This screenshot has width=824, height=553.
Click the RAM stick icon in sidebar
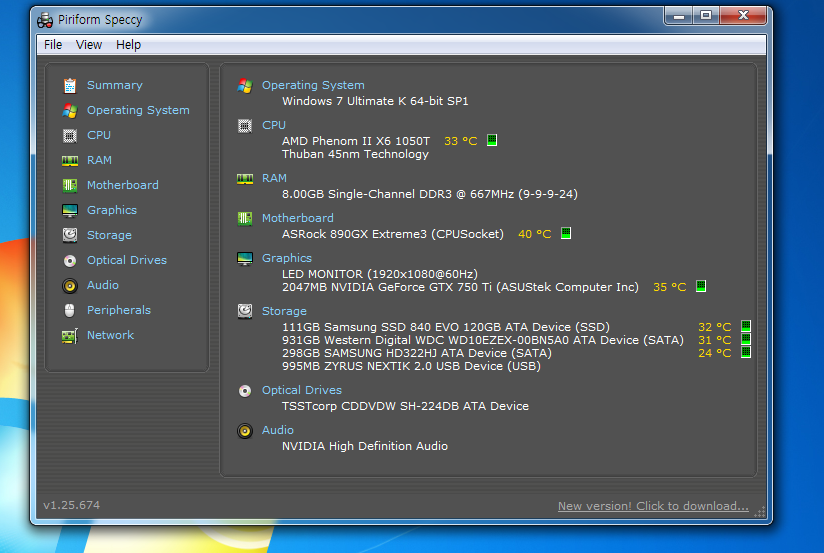point(70,160)
